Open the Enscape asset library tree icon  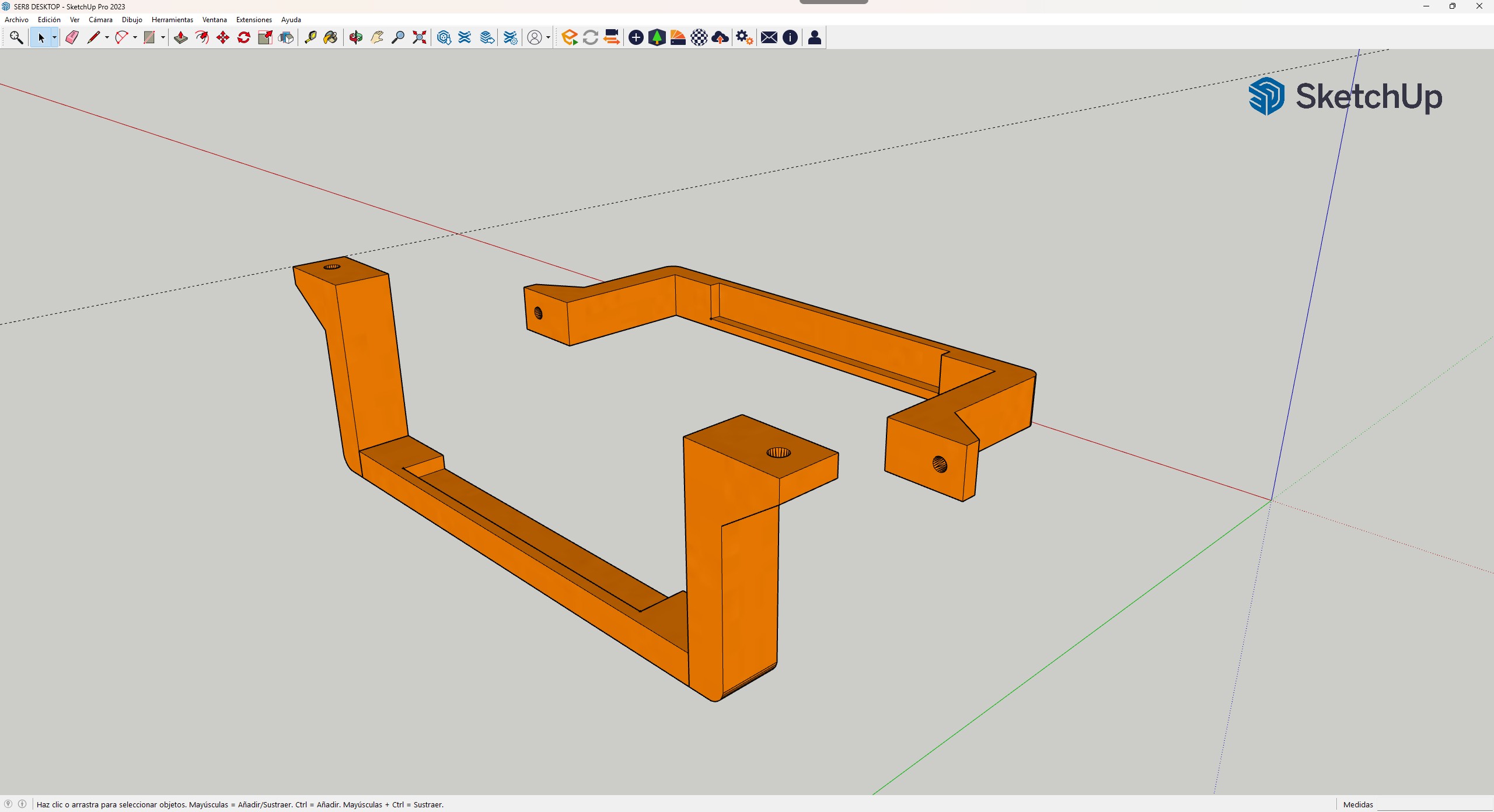657,38
